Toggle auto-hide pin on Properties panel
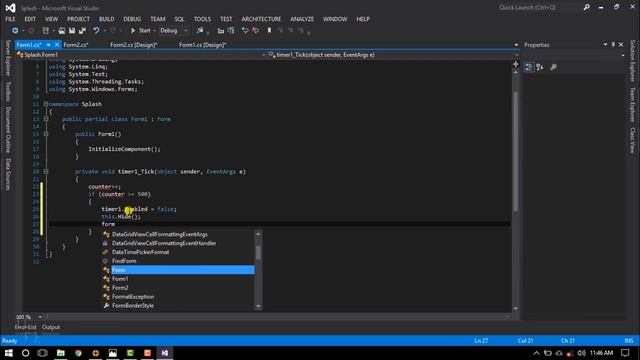Screen dimensions: 640x360 pyautogui.click(x=613, y=44)
